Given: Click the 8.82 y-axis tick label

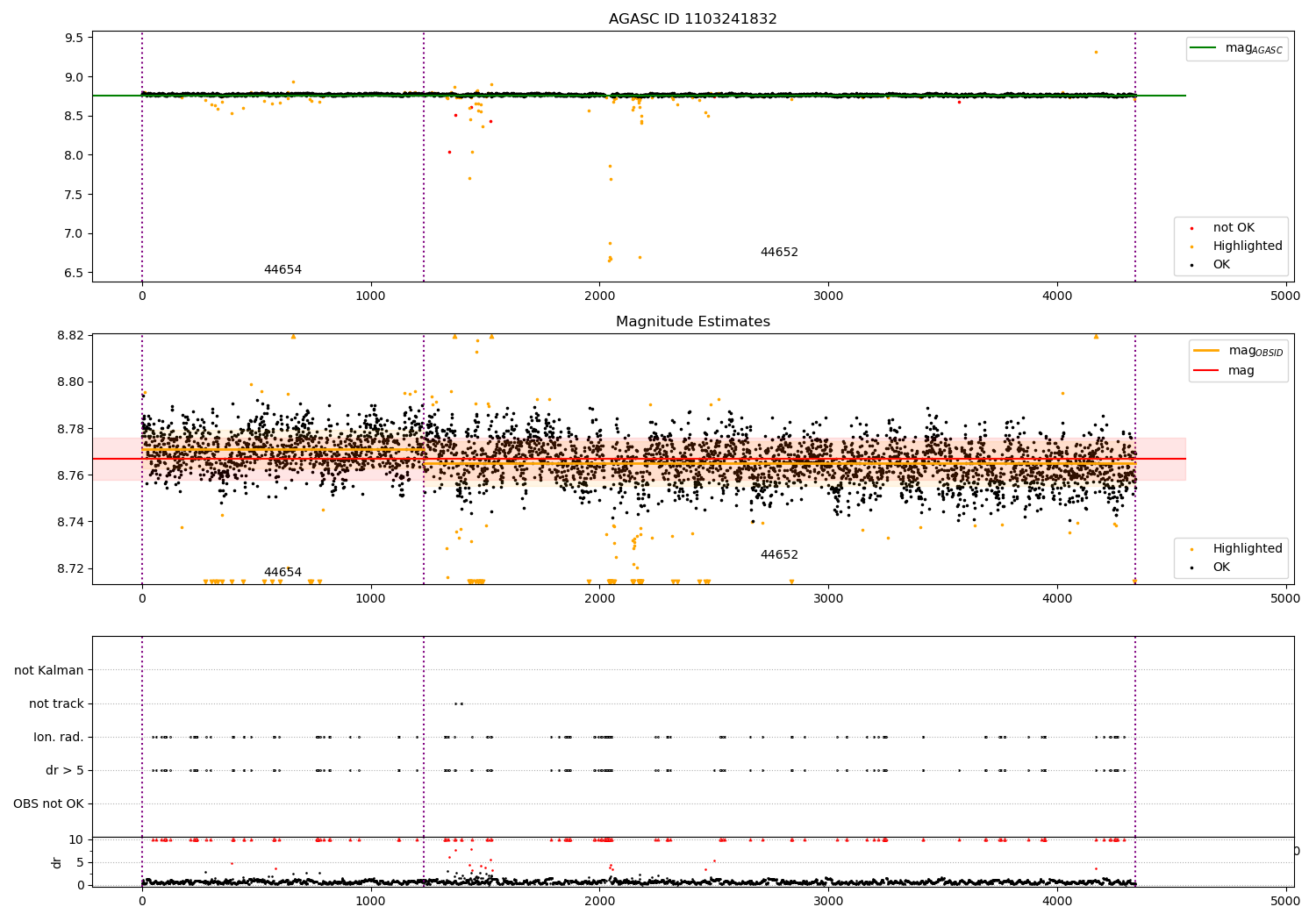Looking at the screenshot, I should click(70, 335).
